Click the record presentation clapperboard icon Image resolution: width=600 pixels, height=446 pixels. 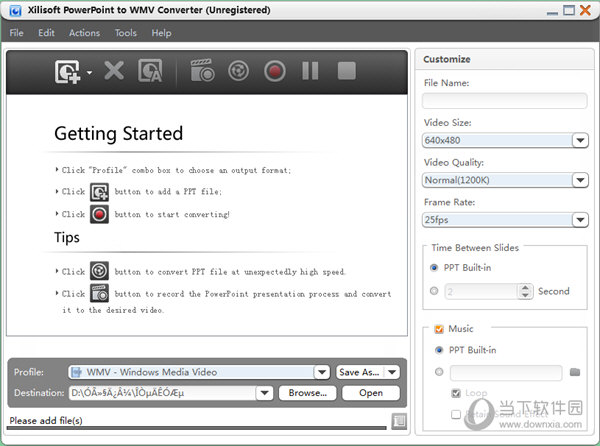click(x=203, y=71)
